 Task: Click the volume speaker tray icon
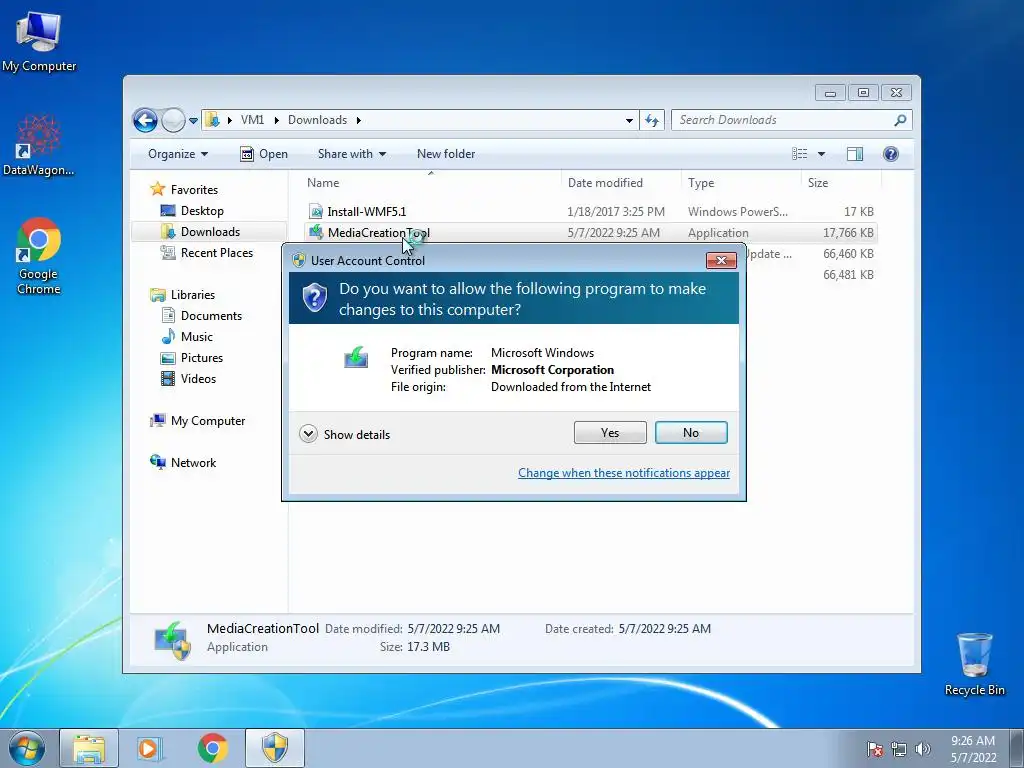tap(922, 749)
